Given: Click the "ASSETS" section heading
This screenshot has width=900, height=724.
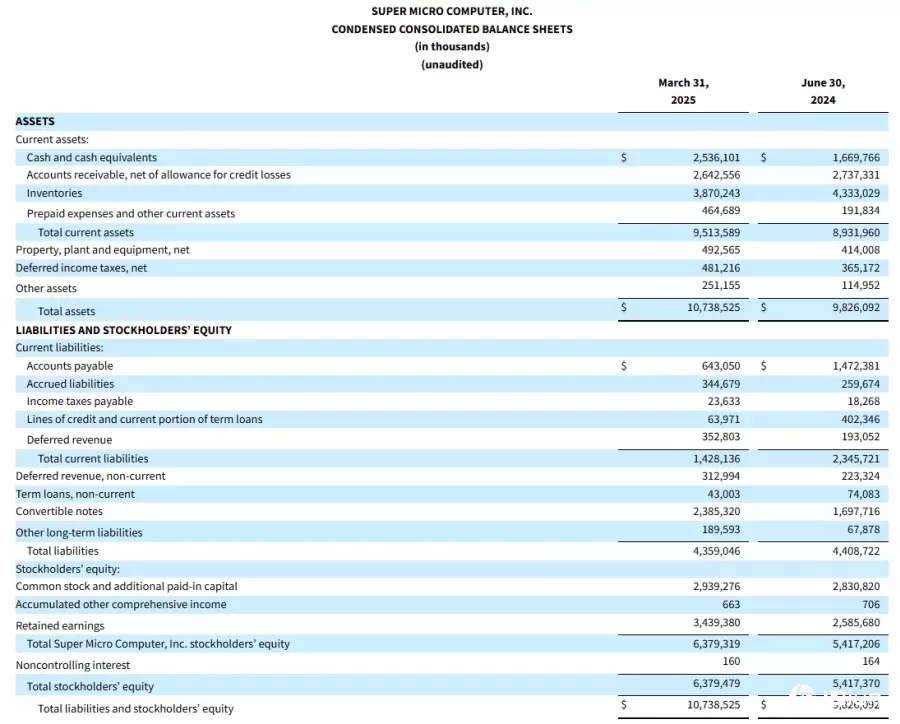Looking at the screenshot, I should 35,121.
